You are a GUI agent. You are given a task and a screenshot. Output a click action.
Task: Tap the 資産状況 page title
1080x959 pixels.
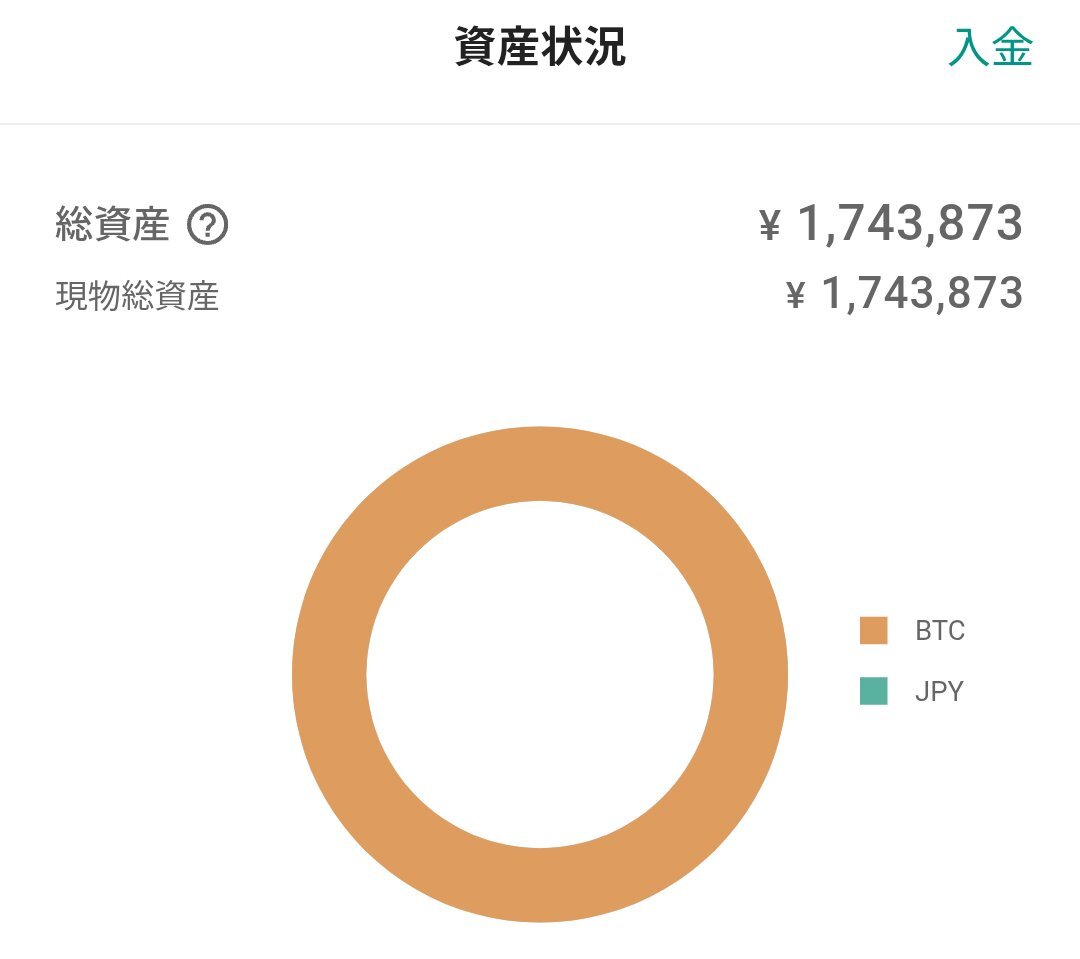coord(540,47)
